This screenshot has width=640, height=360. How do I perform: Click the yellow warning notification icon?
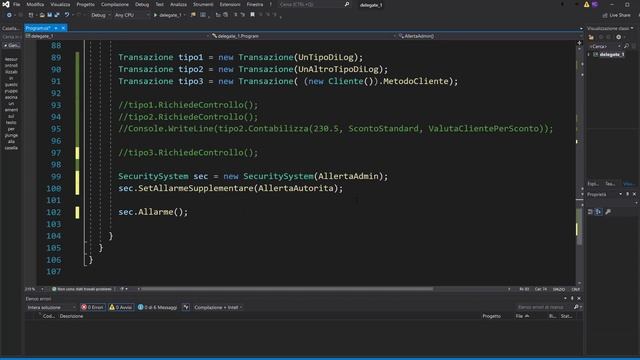[587, 4]
